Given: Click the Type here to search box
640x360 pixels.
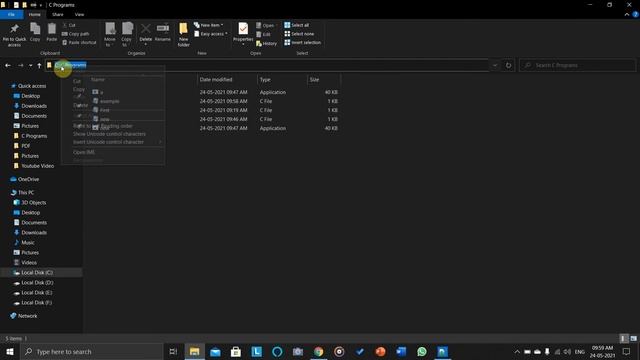Looking at the screenshot, I should click(91, 351).
